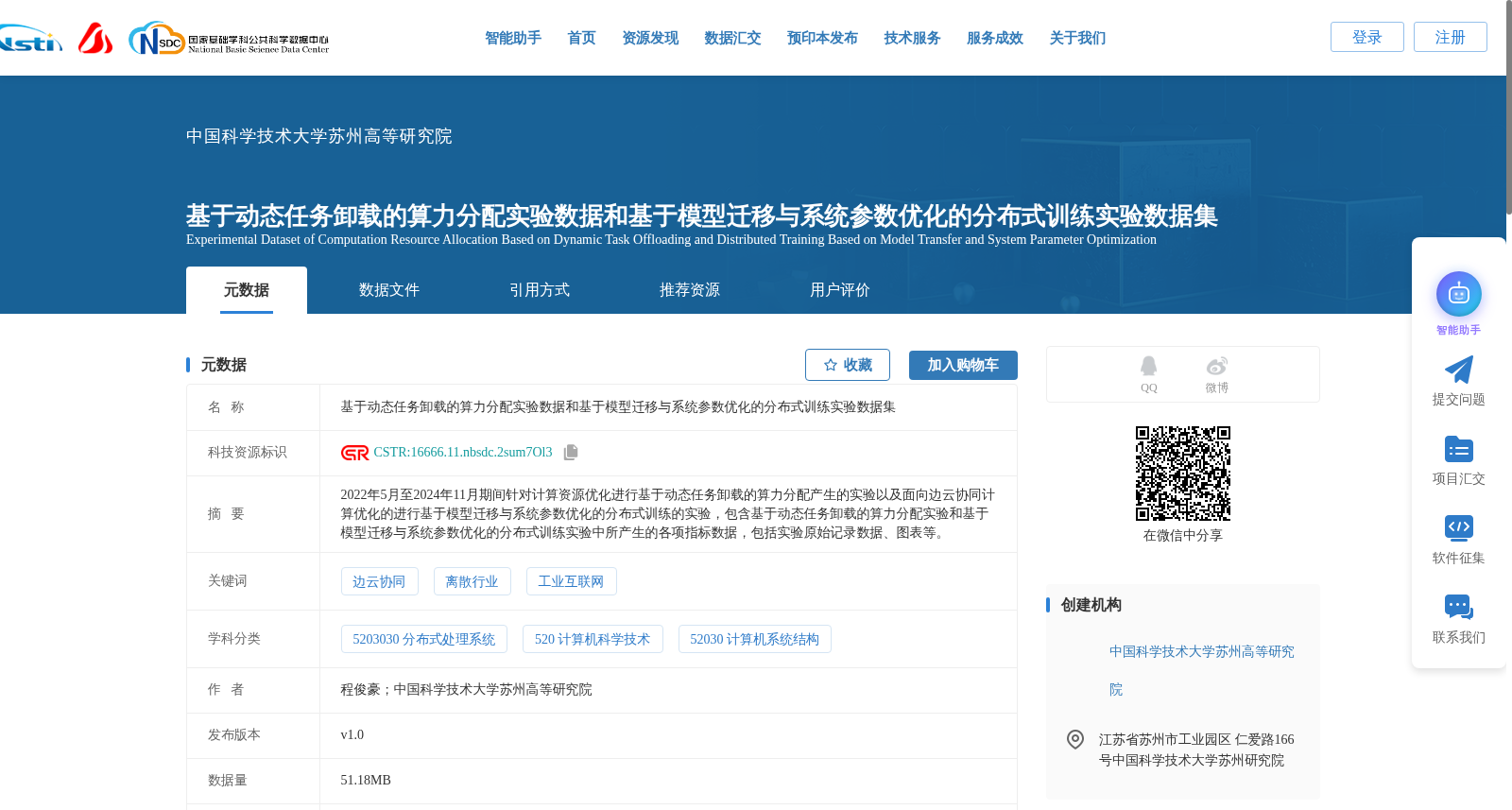This screenshot has width=1512, height=810.
Task: Open the NSTI logo link
Action: pos(30,39)
